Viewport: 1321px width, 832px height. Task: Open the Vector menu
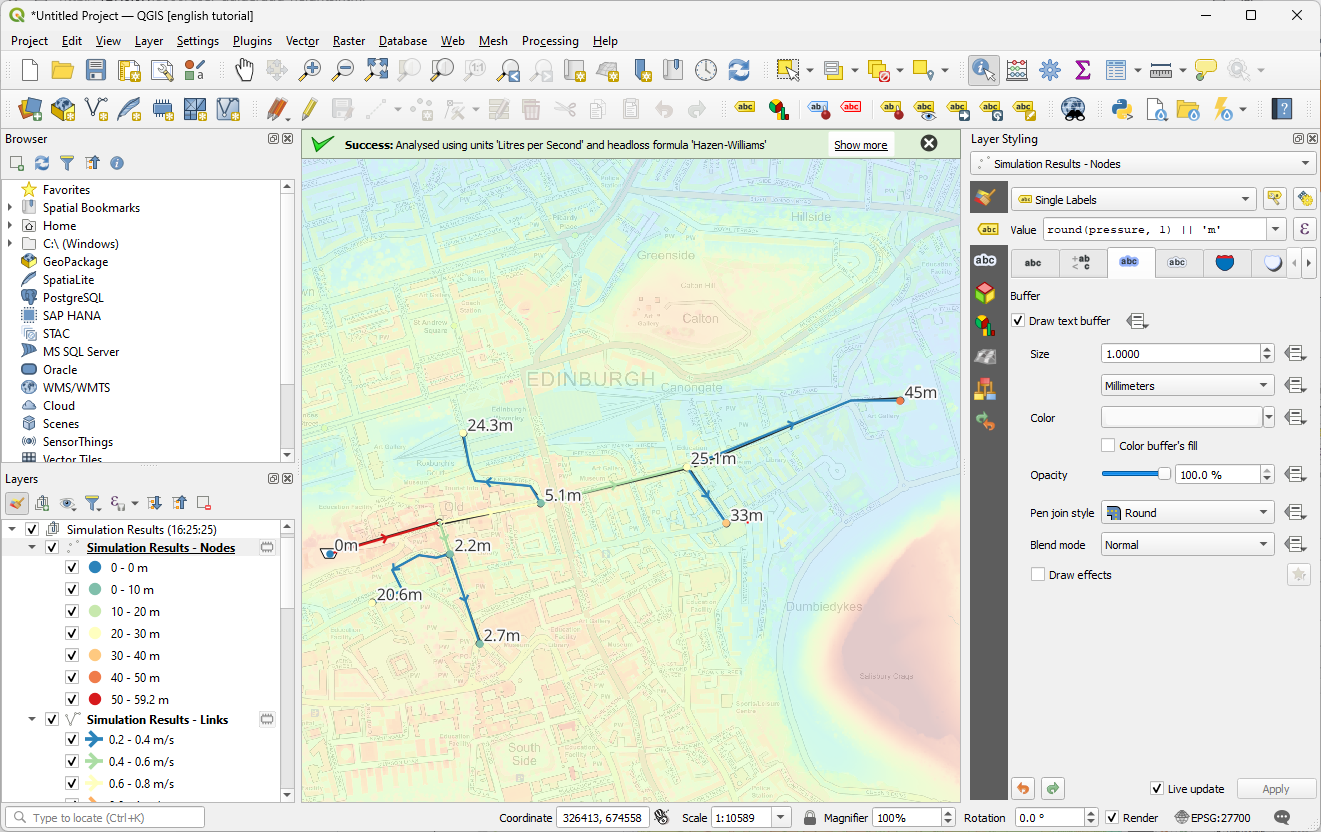pyautogui.click(x=302, y=41)
